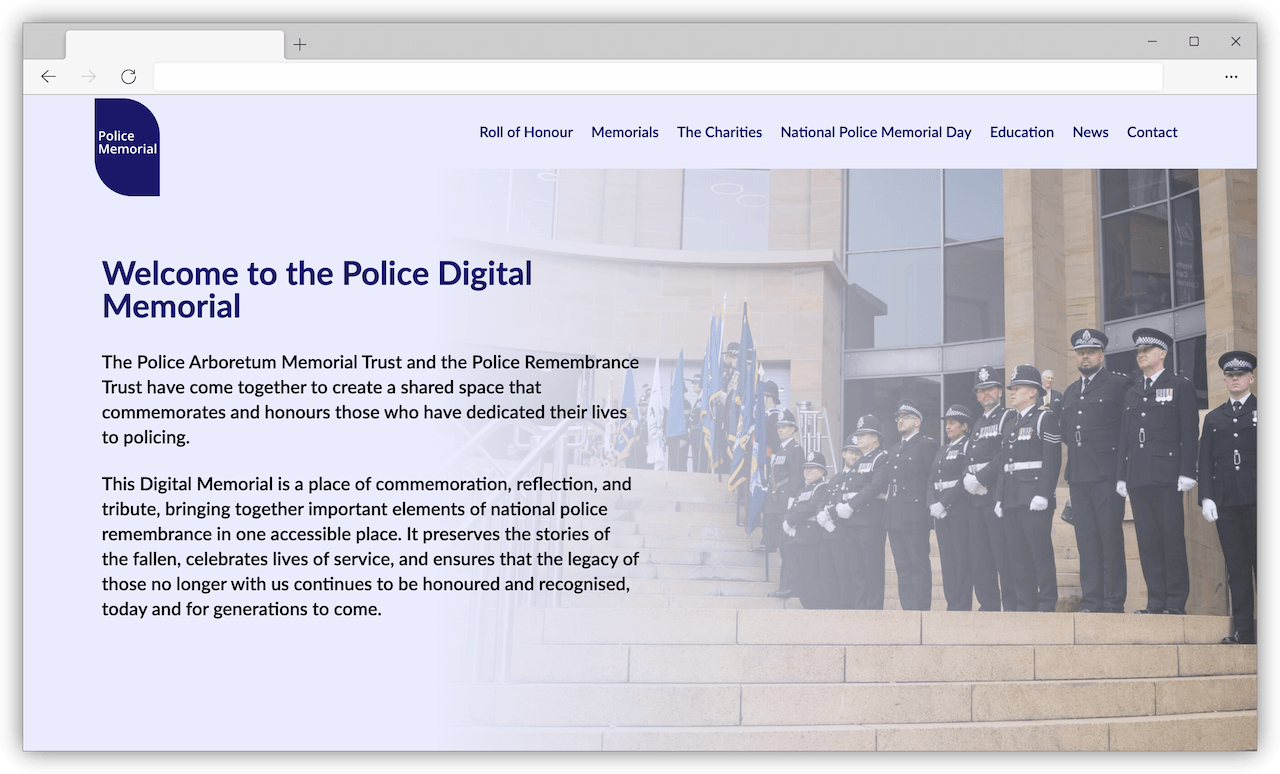Close the browser window
This screenshot has height=774, width=1280.
click(x=1236, y=42)
